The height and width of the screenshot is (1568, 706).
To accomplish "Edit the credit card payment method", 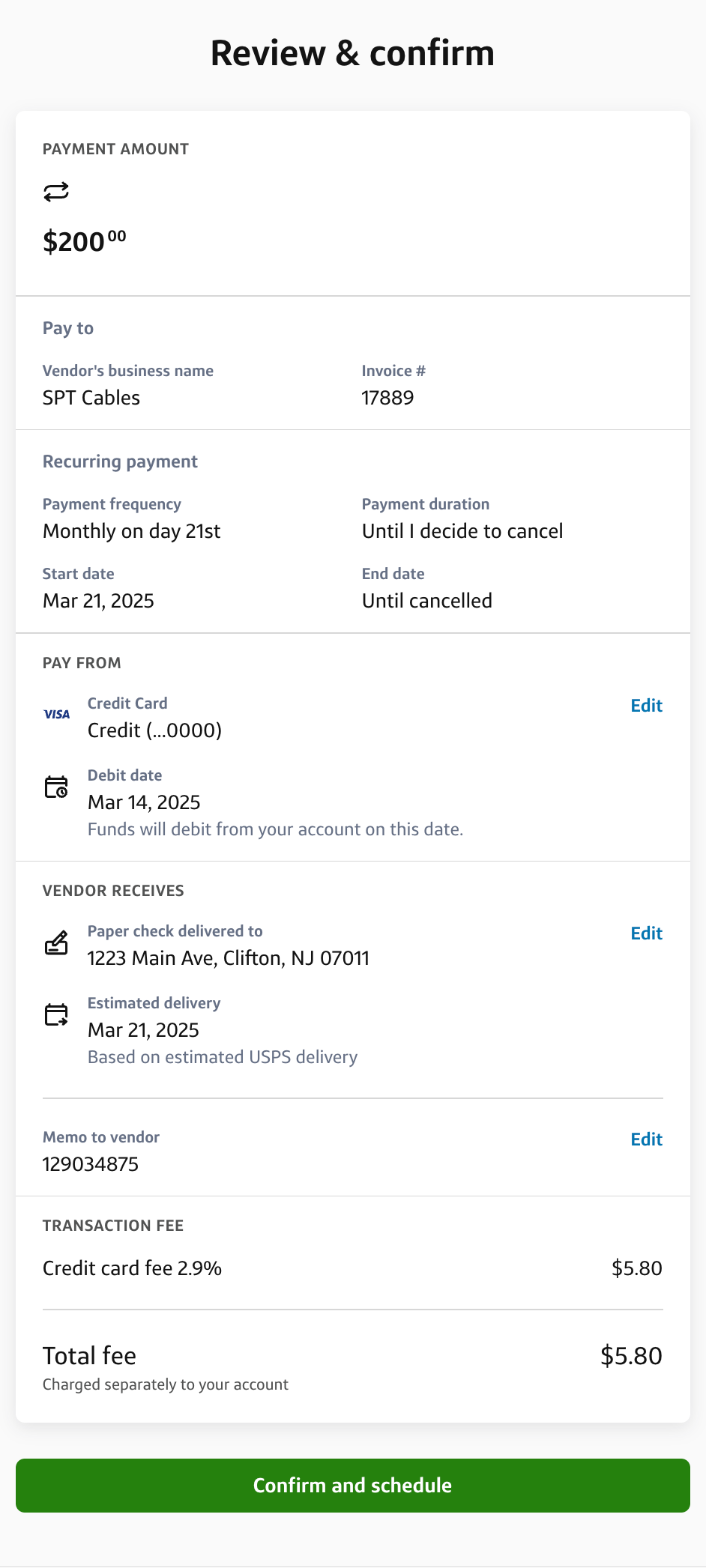I will 646,706.
